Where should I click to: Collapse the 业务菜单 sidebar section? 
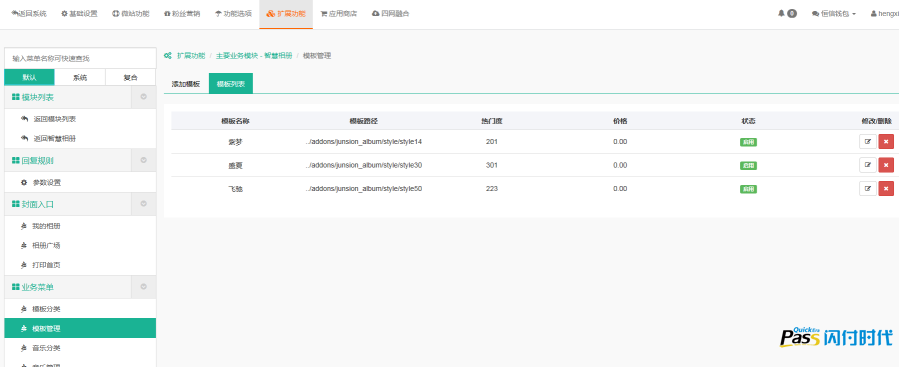(x=143, y=287)
